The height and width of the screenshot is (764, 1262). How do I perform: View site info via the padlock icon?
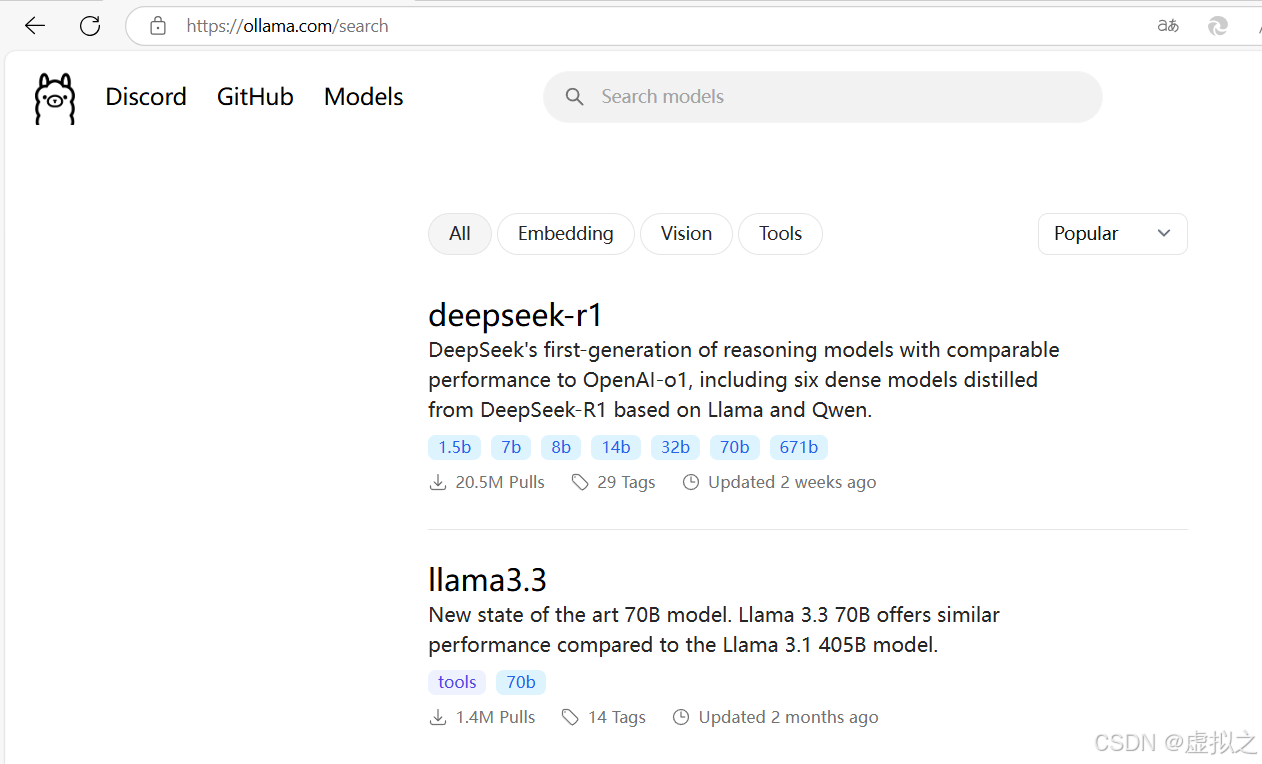pyautogui.click(x=158, y=26)
